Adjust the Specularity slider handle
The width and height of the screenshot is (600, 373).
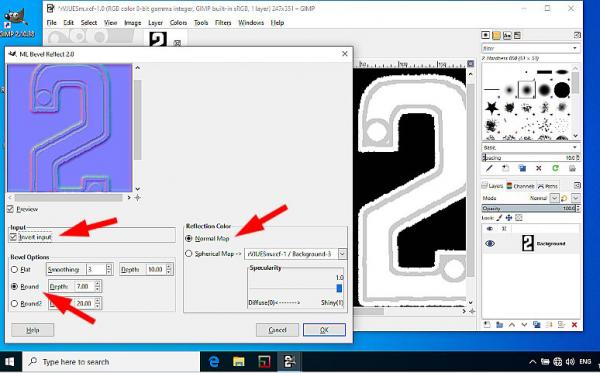click(339, 288)
